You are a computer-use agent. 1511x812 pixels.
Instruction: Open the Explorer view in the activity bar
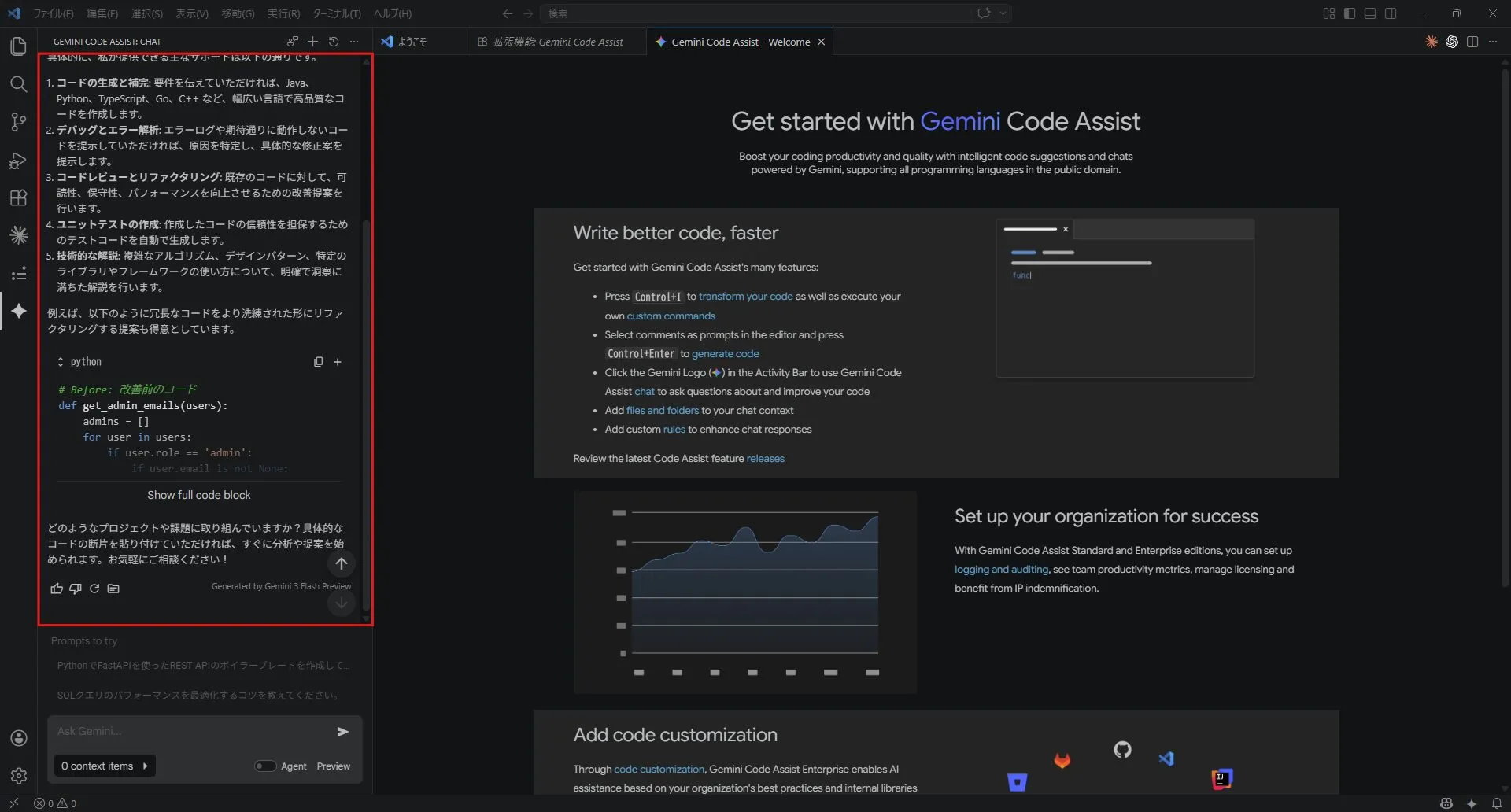coord(18,46)
